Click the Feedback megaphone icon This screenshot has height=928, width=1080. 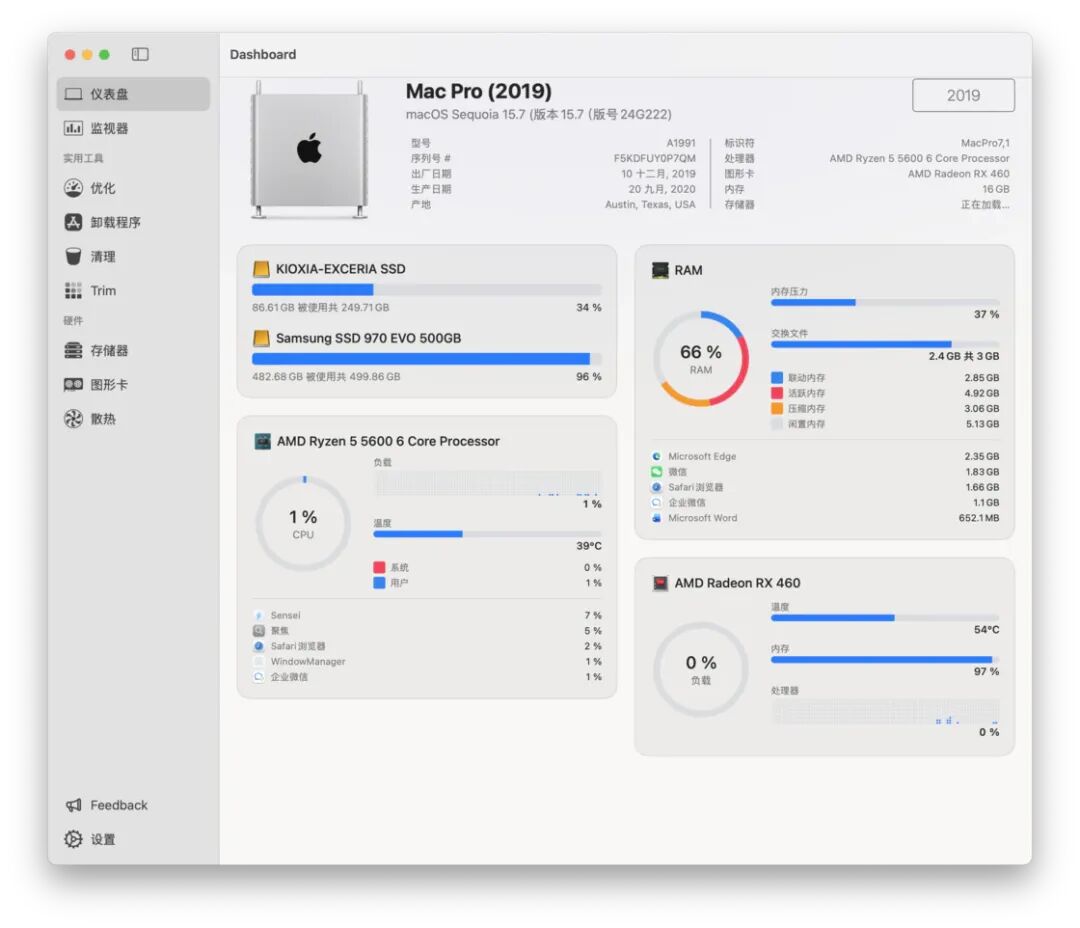click(x=73, y=805)
